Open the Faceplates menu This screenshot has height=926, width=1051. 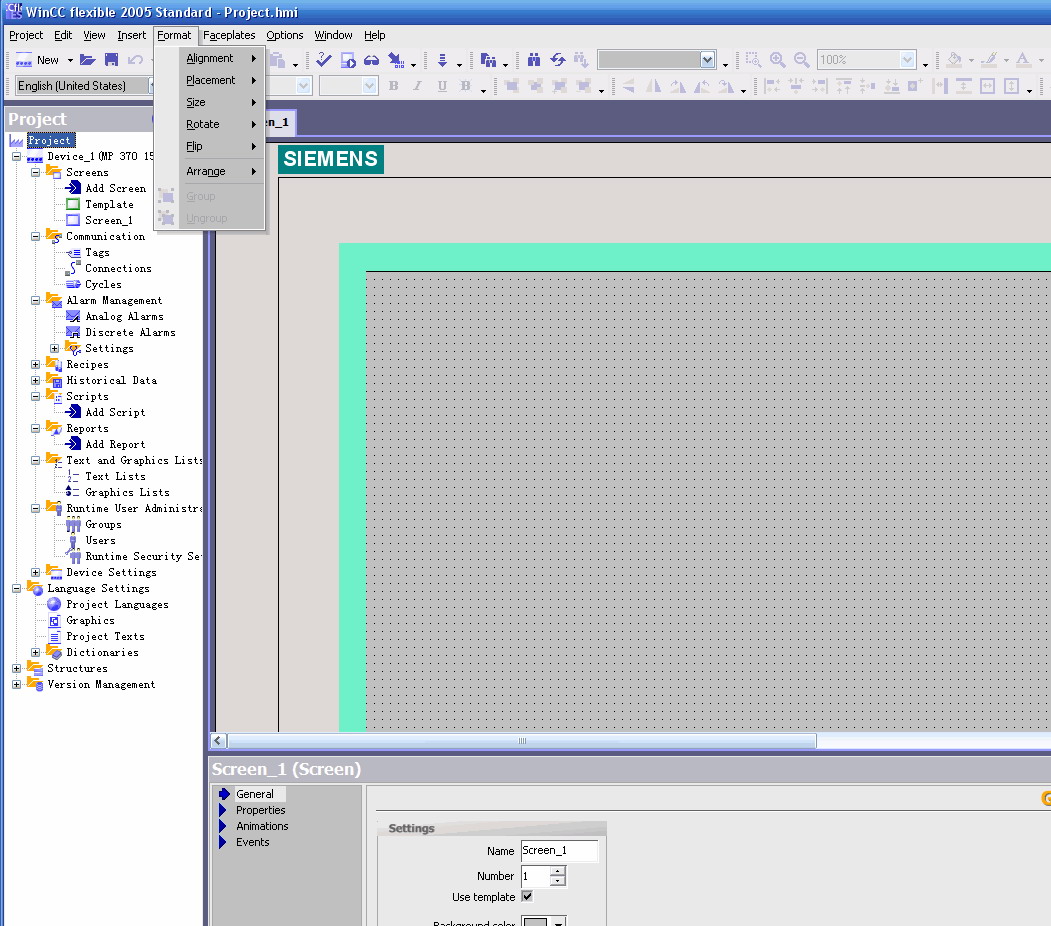(229, 36)
